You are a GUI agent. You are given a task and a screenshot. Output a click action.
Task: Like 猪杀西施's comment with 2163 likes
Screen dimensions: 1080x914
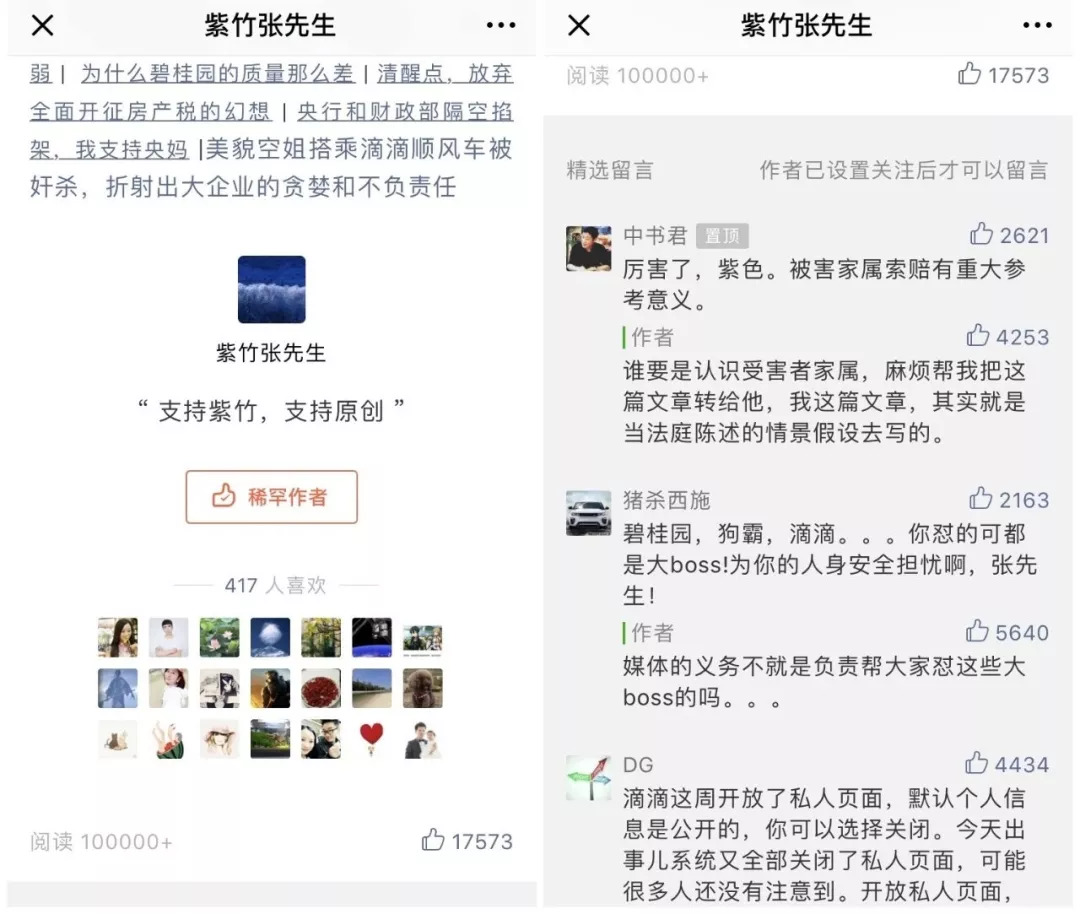(x=981, y=498)
